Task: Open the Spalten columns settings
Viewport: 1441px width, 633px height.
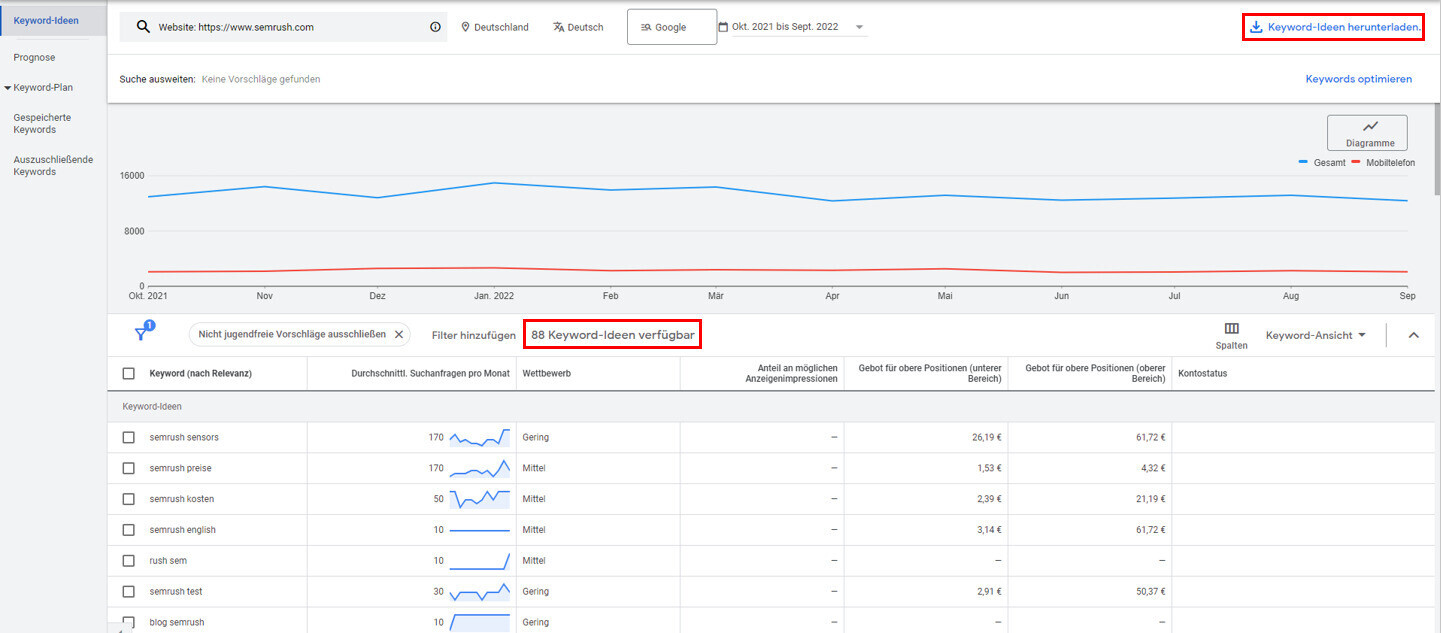Action: pyautogui.click(x=1231, y=335)
